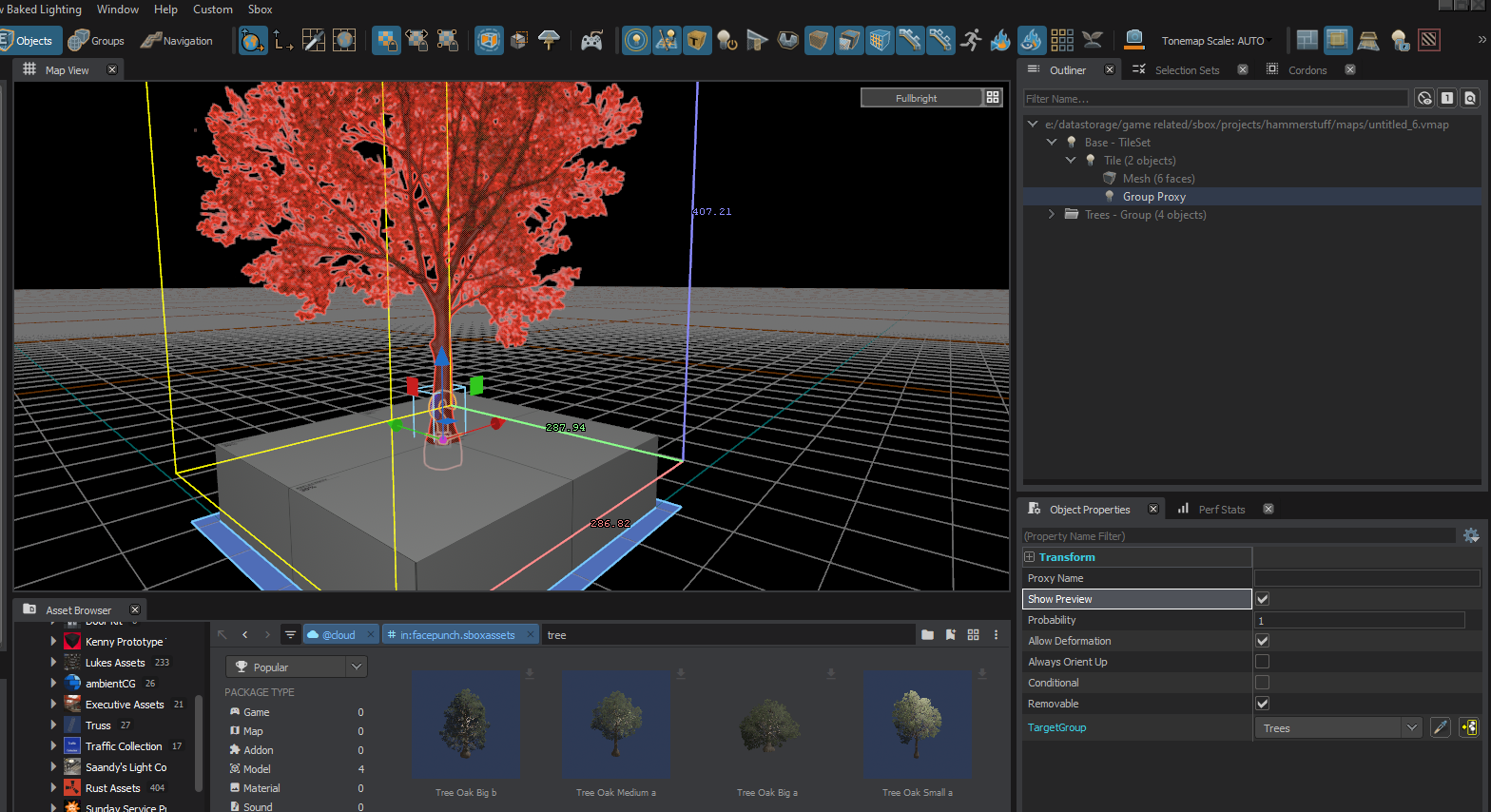This screenshot has height=812, width=1491.
Task: Click the nine-square grid toolbar icon
Action: coord(1062,40)
